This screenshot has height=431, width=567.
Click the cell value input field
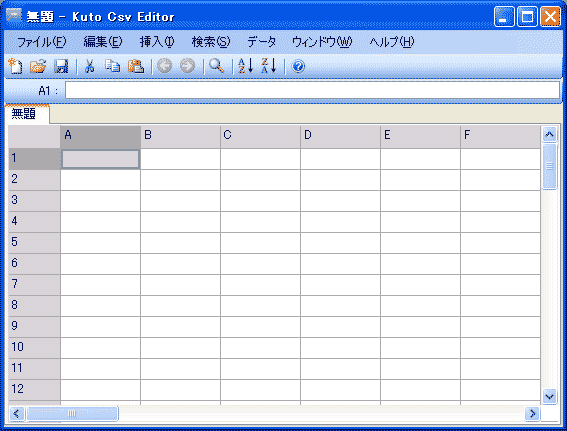[x=312, y=90]
